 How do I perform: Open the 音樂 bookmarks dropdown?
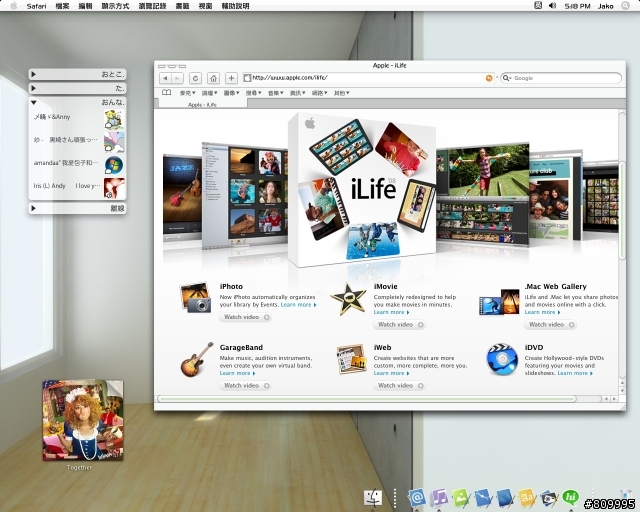pos(276,93)
